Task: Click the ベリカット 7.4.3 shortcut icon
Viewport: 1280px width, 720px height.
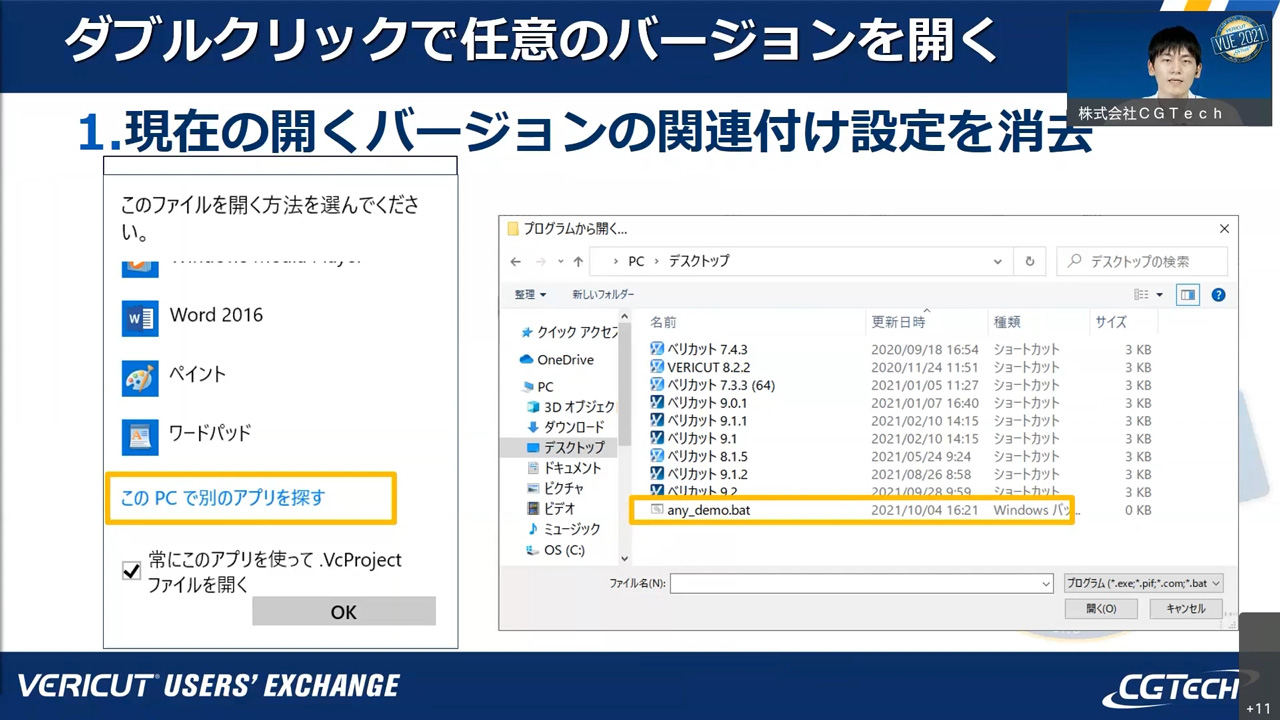Action: pyautogui.click(x=657, y=350)
